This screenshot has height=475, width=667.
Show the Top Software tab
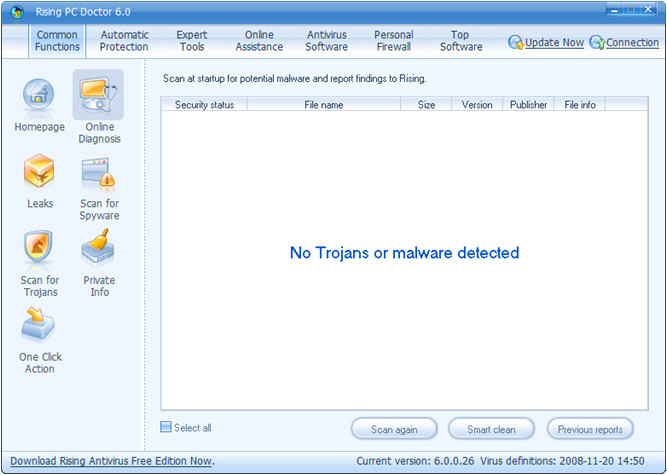click(x=461, y=41)
